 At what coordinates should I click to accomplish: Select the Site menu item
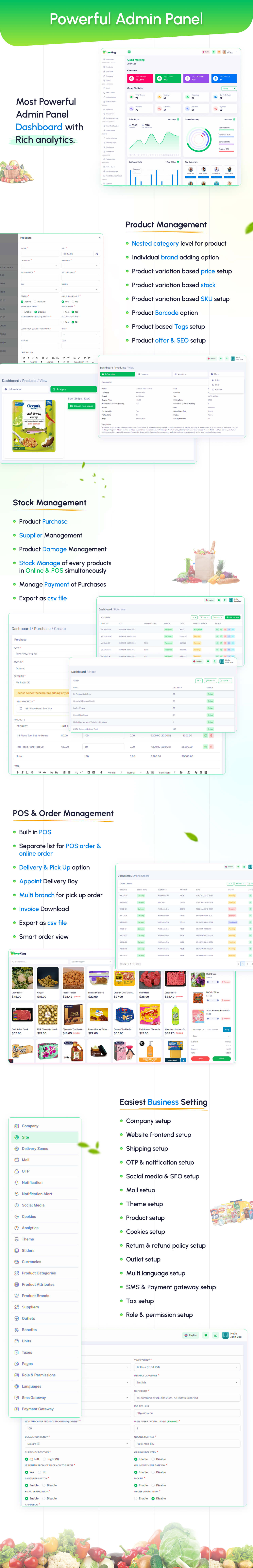pos(25,1137)
